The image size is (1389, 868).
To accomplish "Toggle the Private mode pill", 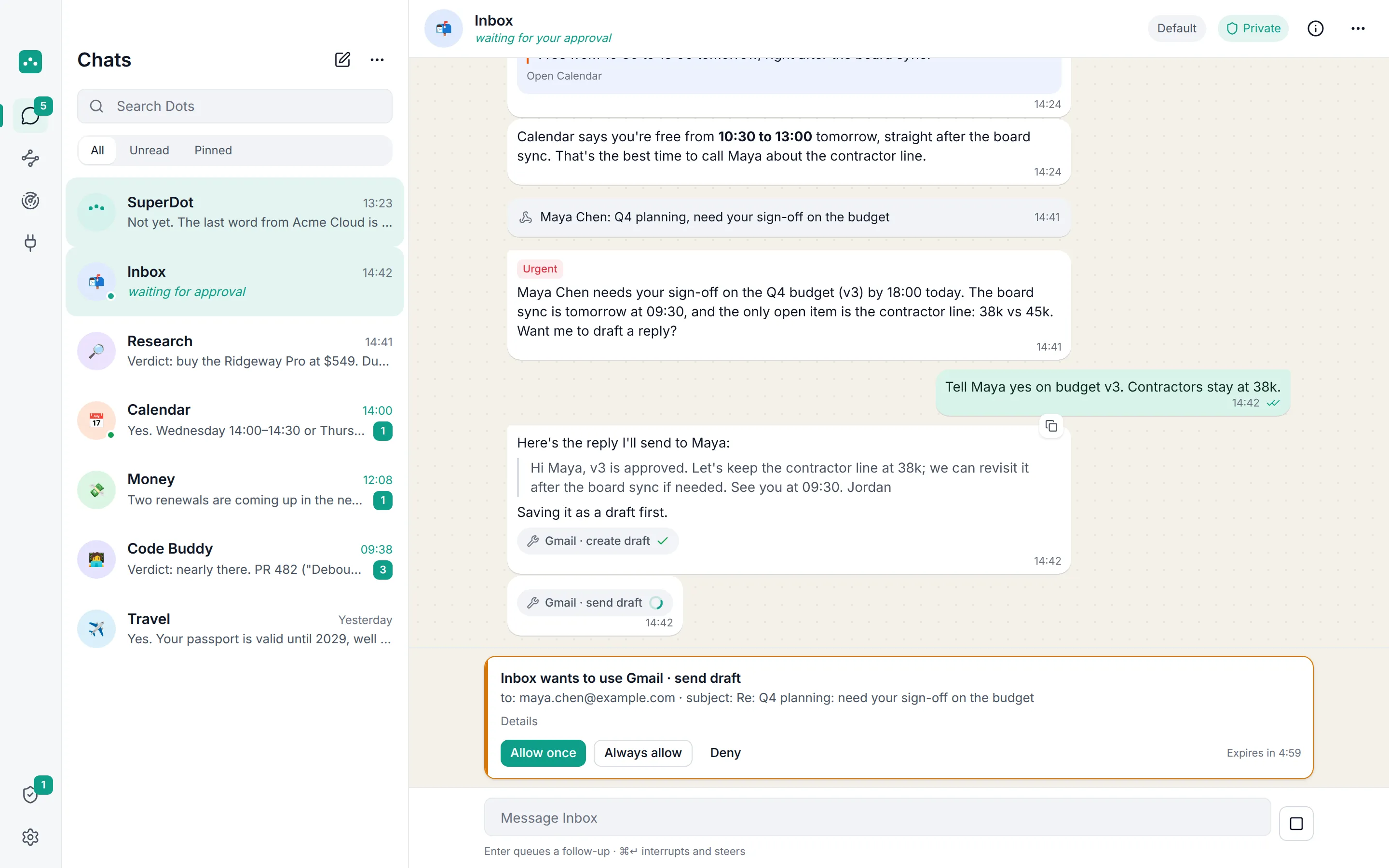I will [1253, 29].
